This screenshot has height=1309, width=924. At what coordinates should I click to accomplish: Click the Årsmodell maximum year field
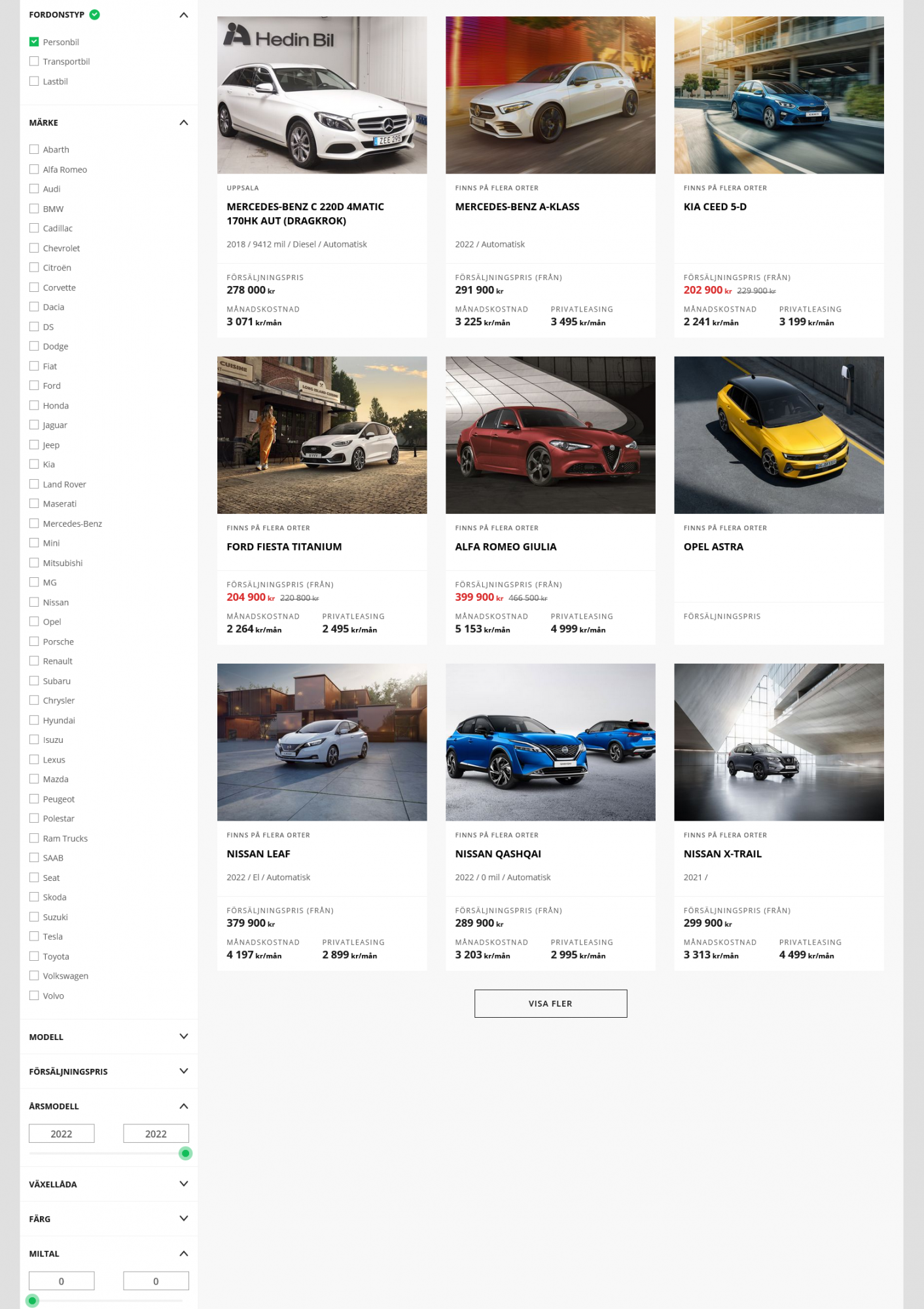click(156, 1134)
